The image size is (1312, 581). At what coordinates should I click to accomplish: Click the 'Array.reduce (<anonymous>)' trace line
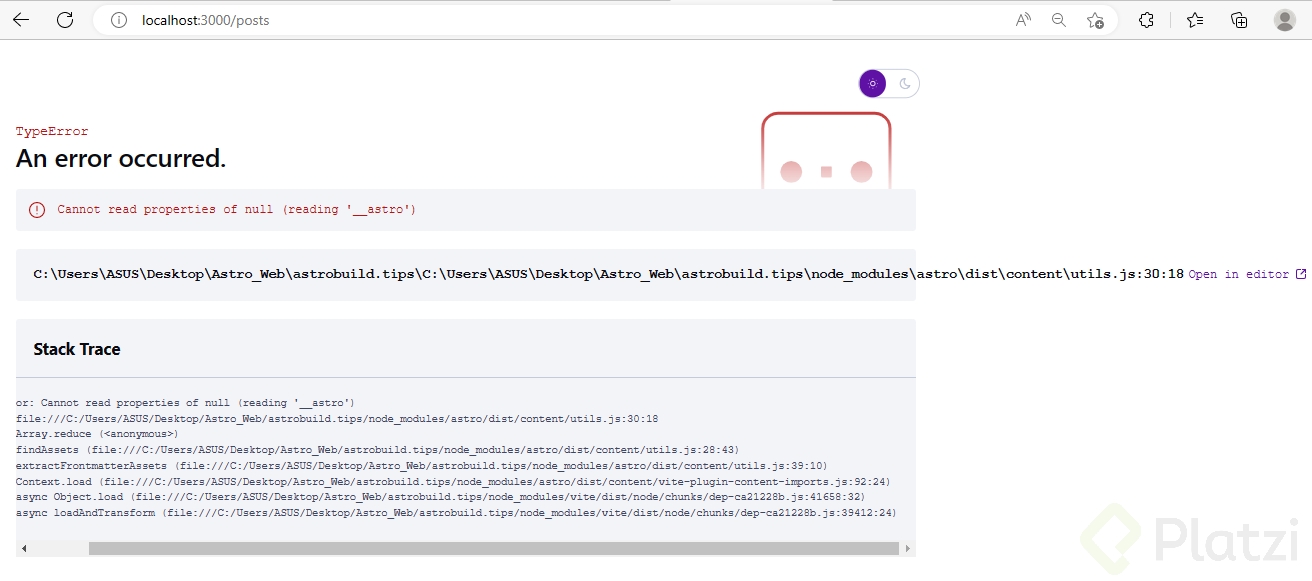point(97,434)
